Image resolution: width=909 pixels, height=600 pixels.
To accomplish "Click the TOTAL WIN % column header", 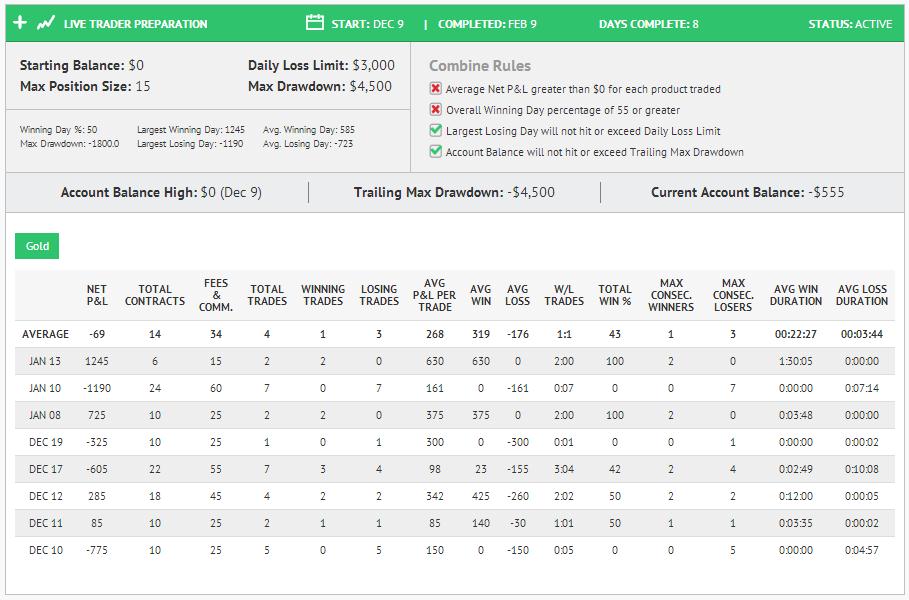I will [x=615, y=295].
